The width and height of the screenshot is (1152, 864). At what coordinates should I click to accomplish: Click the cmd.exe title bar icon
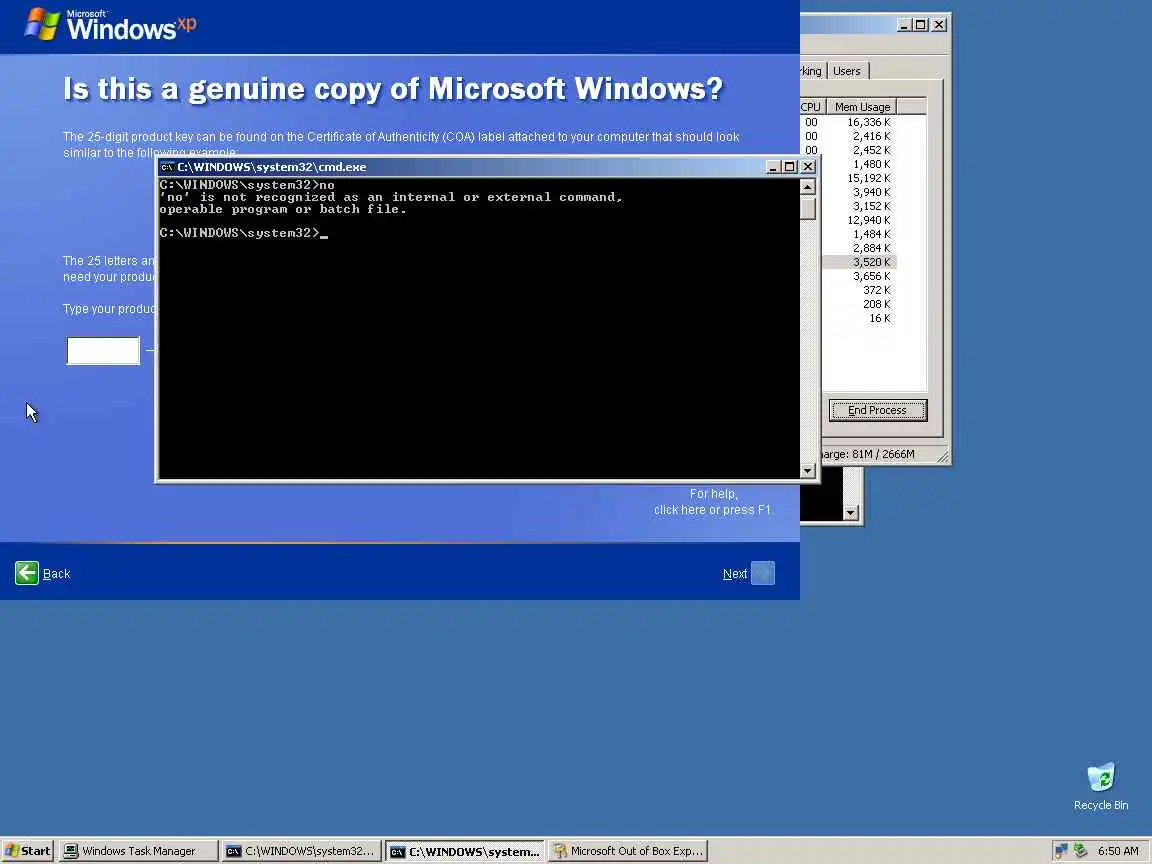pos(168,167)
